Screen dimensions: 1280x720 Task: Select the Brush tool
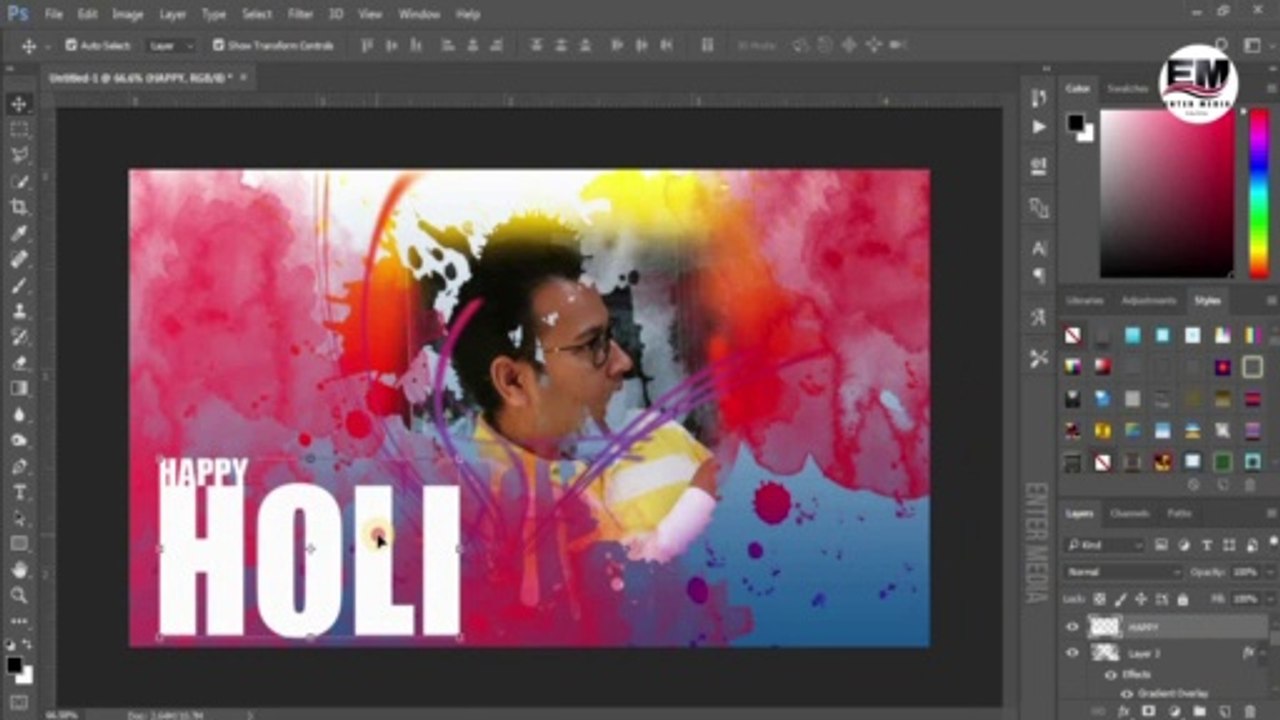pos(19,285)
